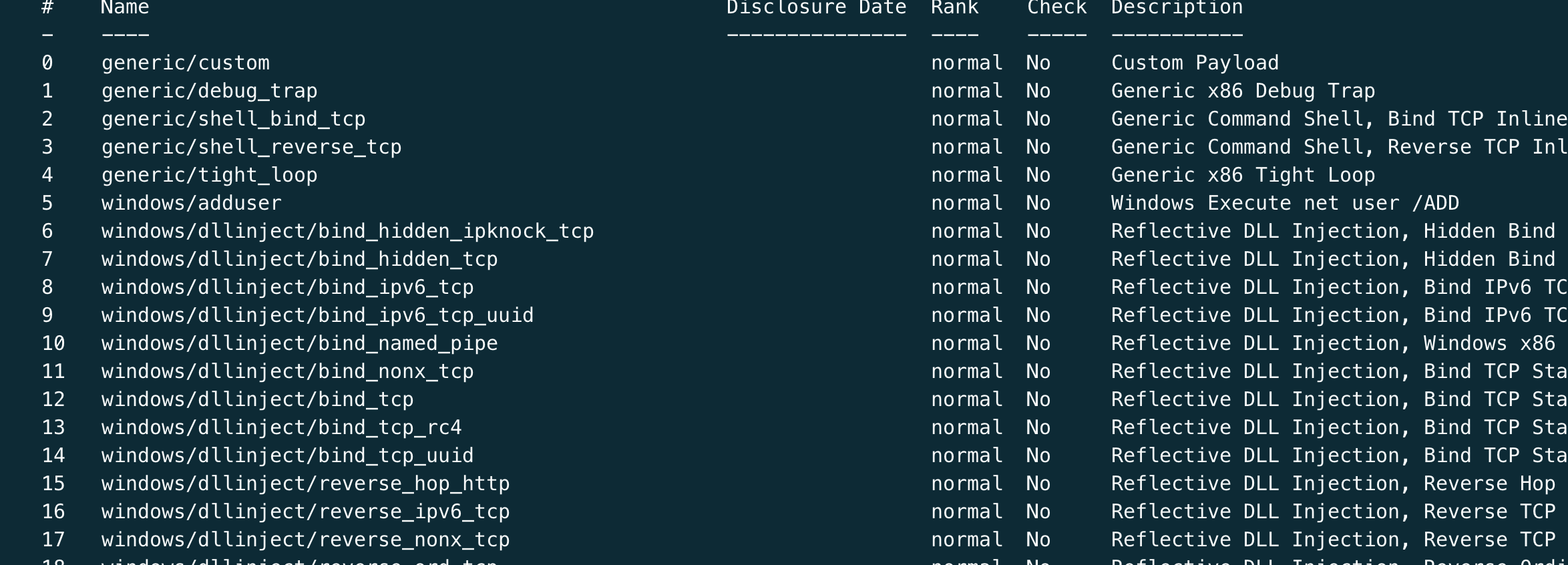The image size is (1568, 565).
Task: Click generic/shell_reverse_tcp payload name
Action: tap(251, 147)
